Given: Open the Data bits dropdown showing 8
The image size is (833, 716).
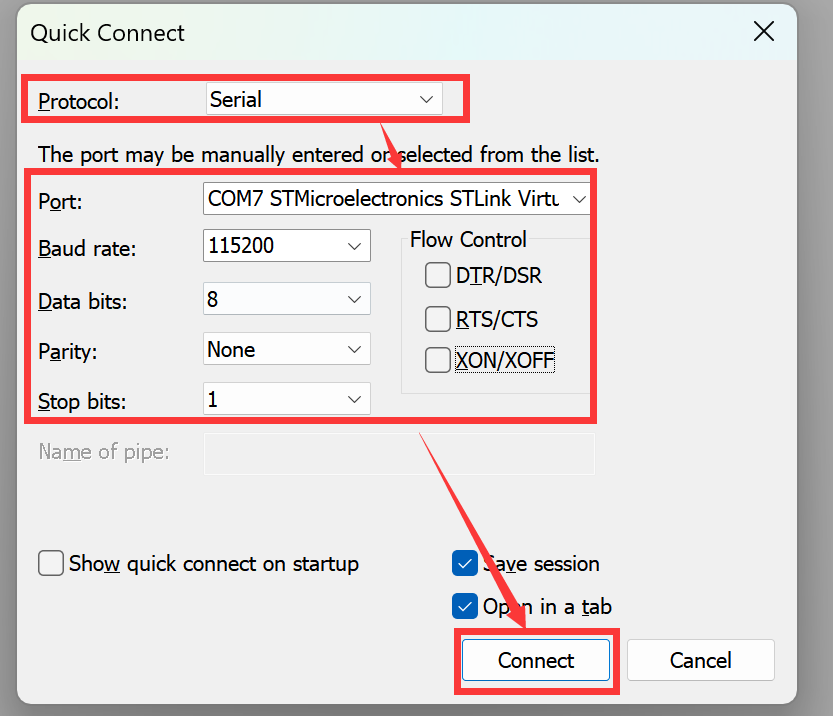Looking at the screenshot, I should point(286,299).
